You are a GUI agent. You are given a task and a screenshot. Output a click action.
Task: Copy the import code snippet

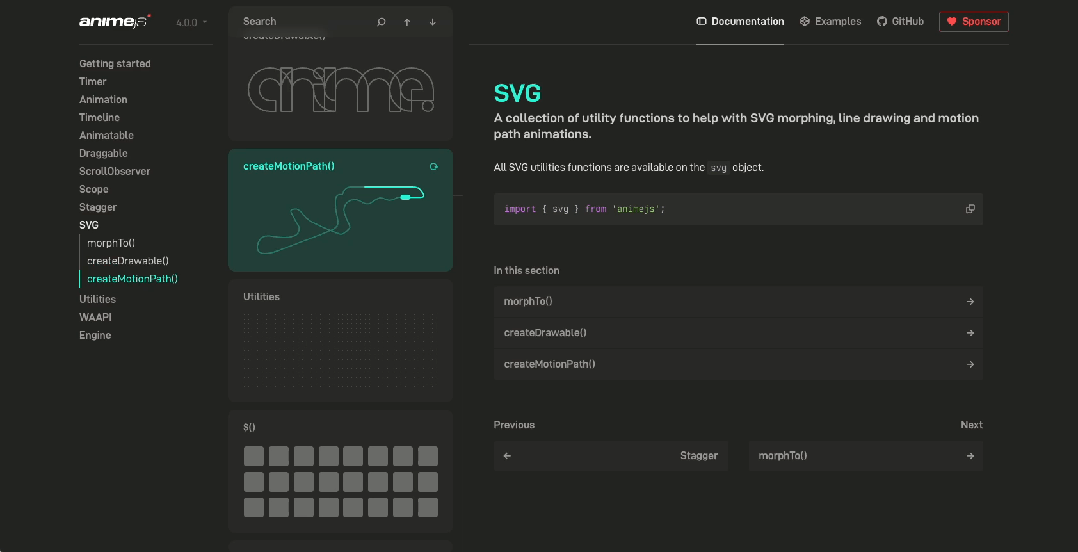tap(970, 209)
